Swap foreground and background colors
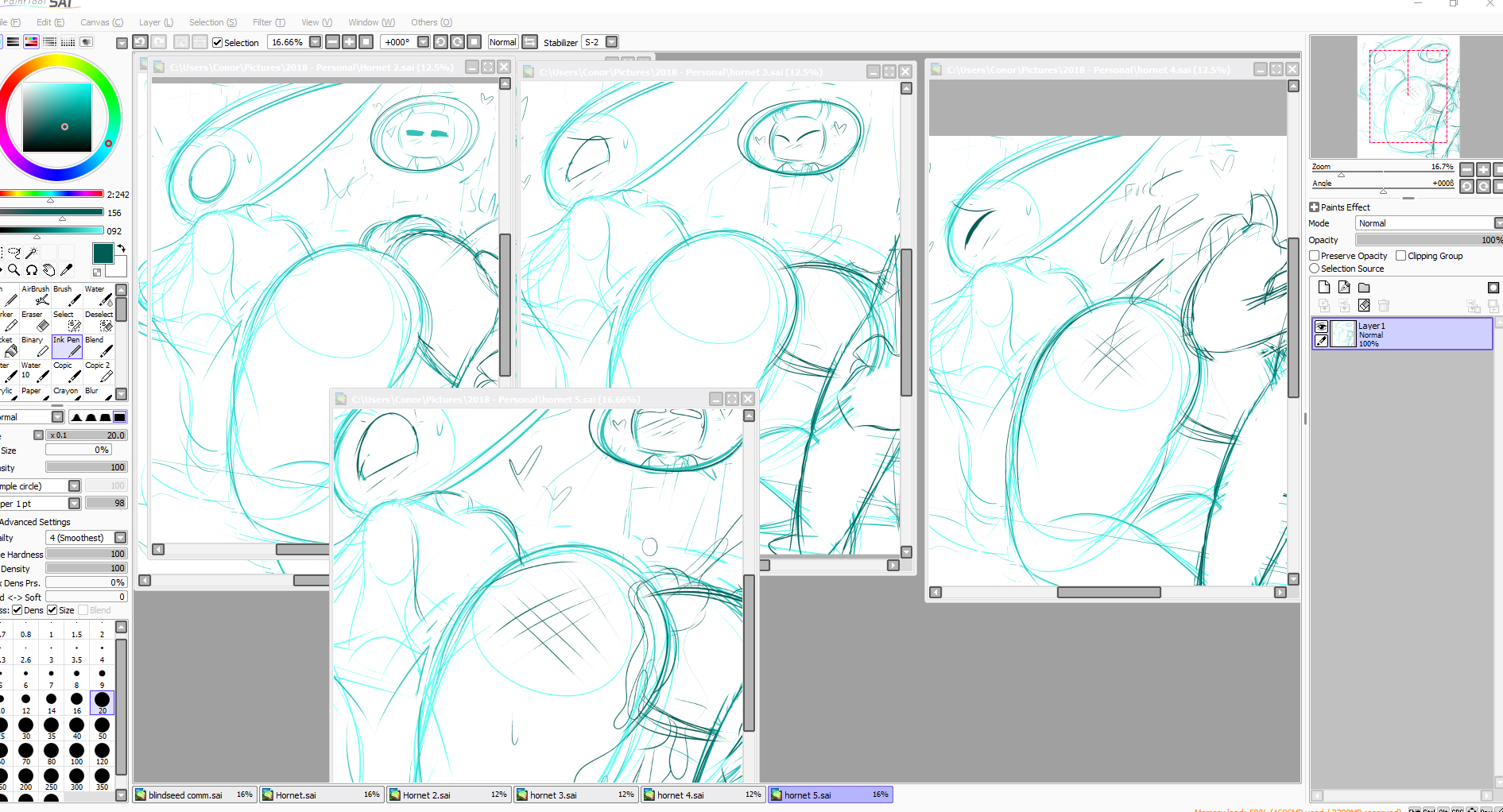The width and height of the screenshot is (1503, 812). [122, 249]
